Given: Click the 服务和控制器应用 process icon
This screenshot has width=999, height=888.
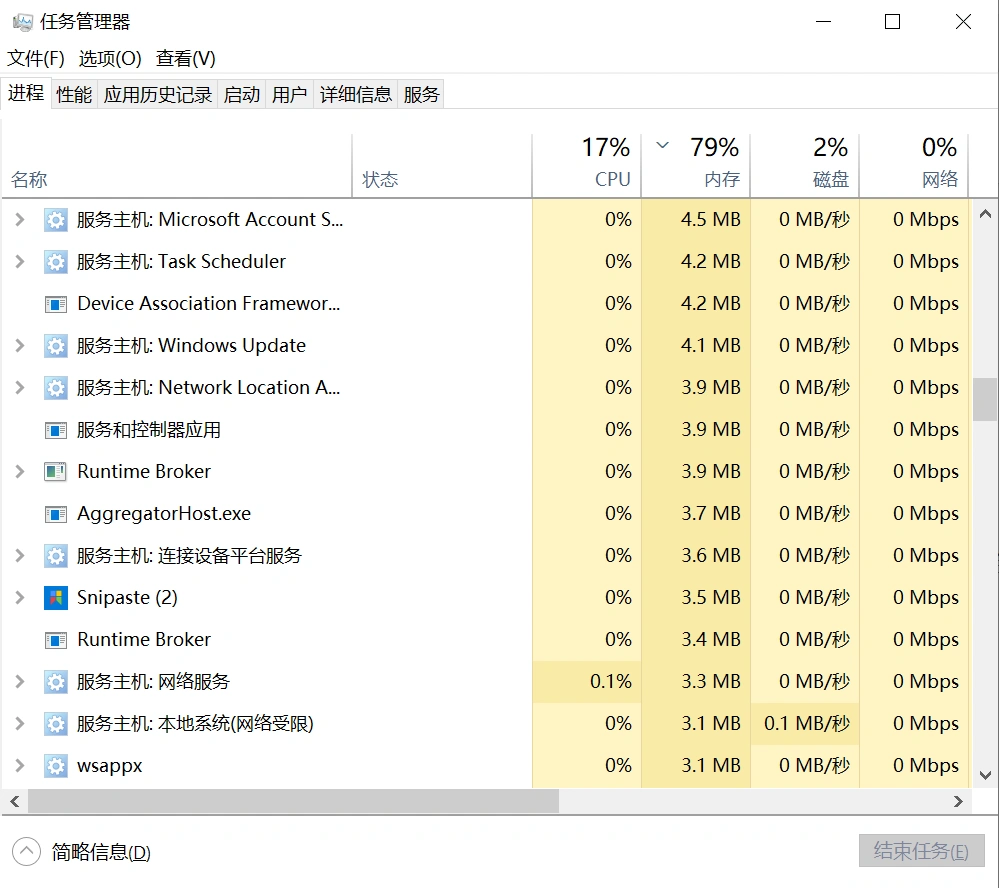Looking at the screenshot, I should [x=55, y=429].
